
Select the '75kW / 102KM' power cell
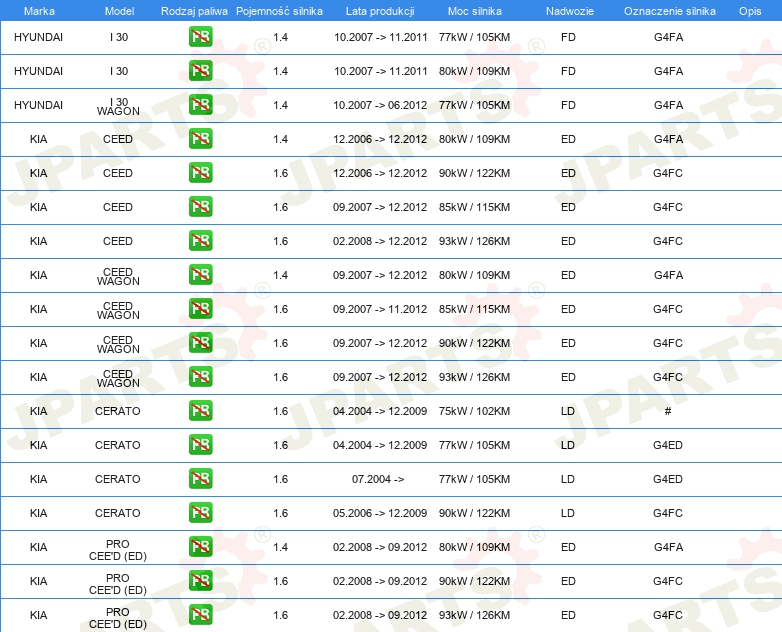(x=474, y=411)
